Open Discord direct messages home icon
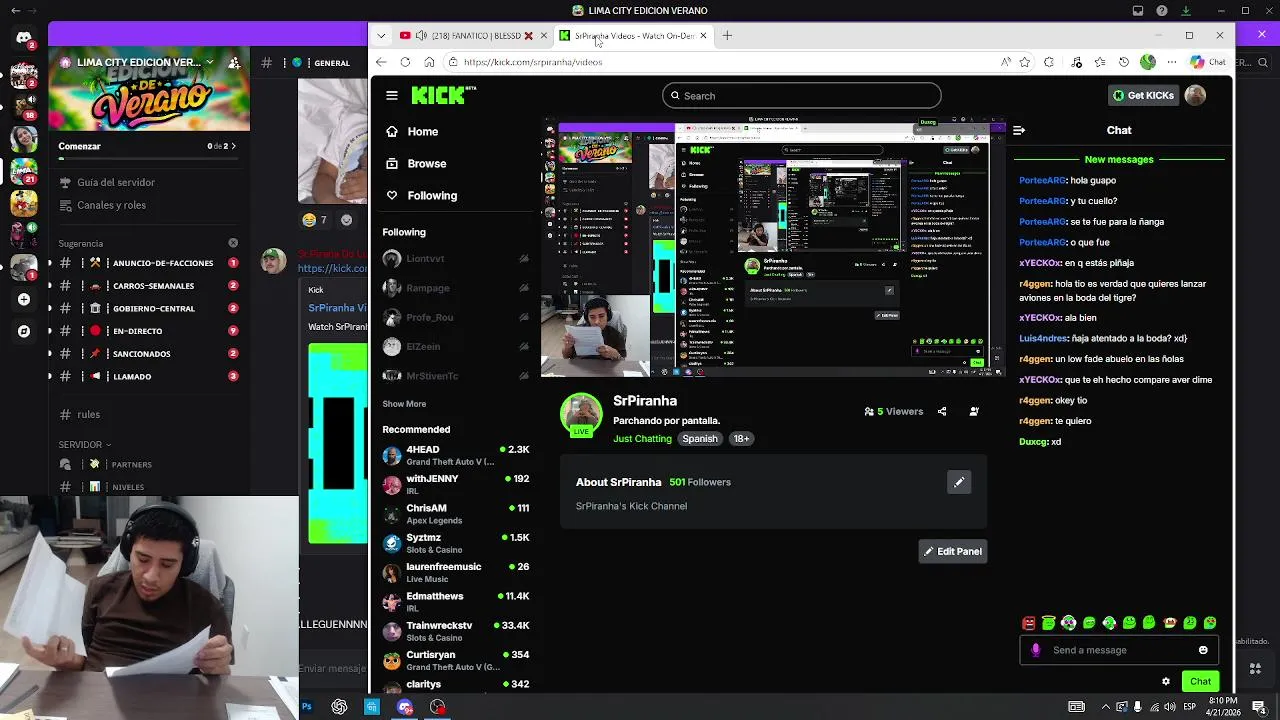Screen dimensions: 1280x720 pyautogui.click(x=24, y=38)
